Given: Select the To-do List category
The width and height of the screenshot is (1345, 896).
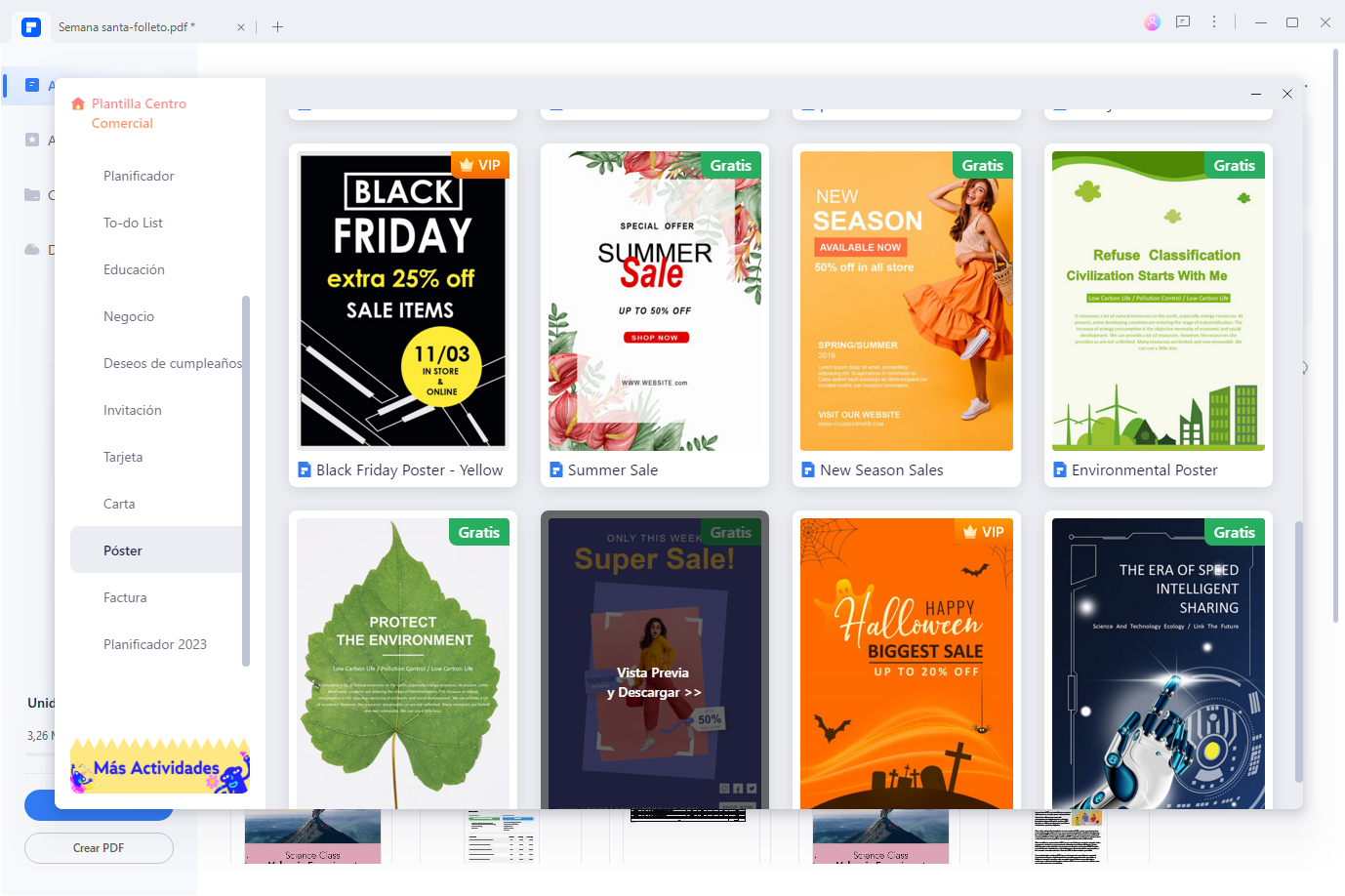Looking at the screenshot, I should point(133,223).
